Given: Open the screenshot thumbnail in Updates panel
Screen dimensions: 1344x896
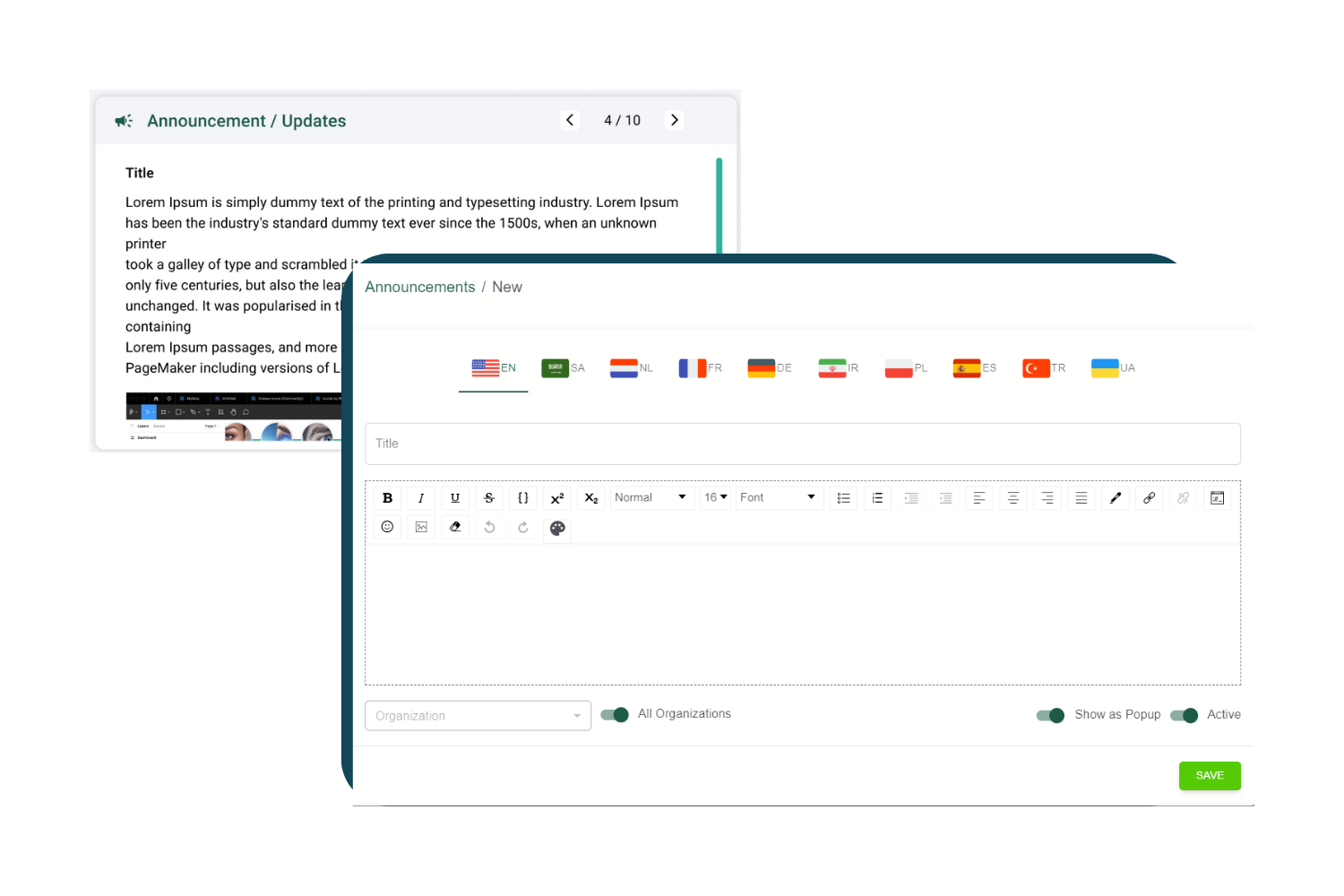Looking at the screenshot, I should pos(234,417).
